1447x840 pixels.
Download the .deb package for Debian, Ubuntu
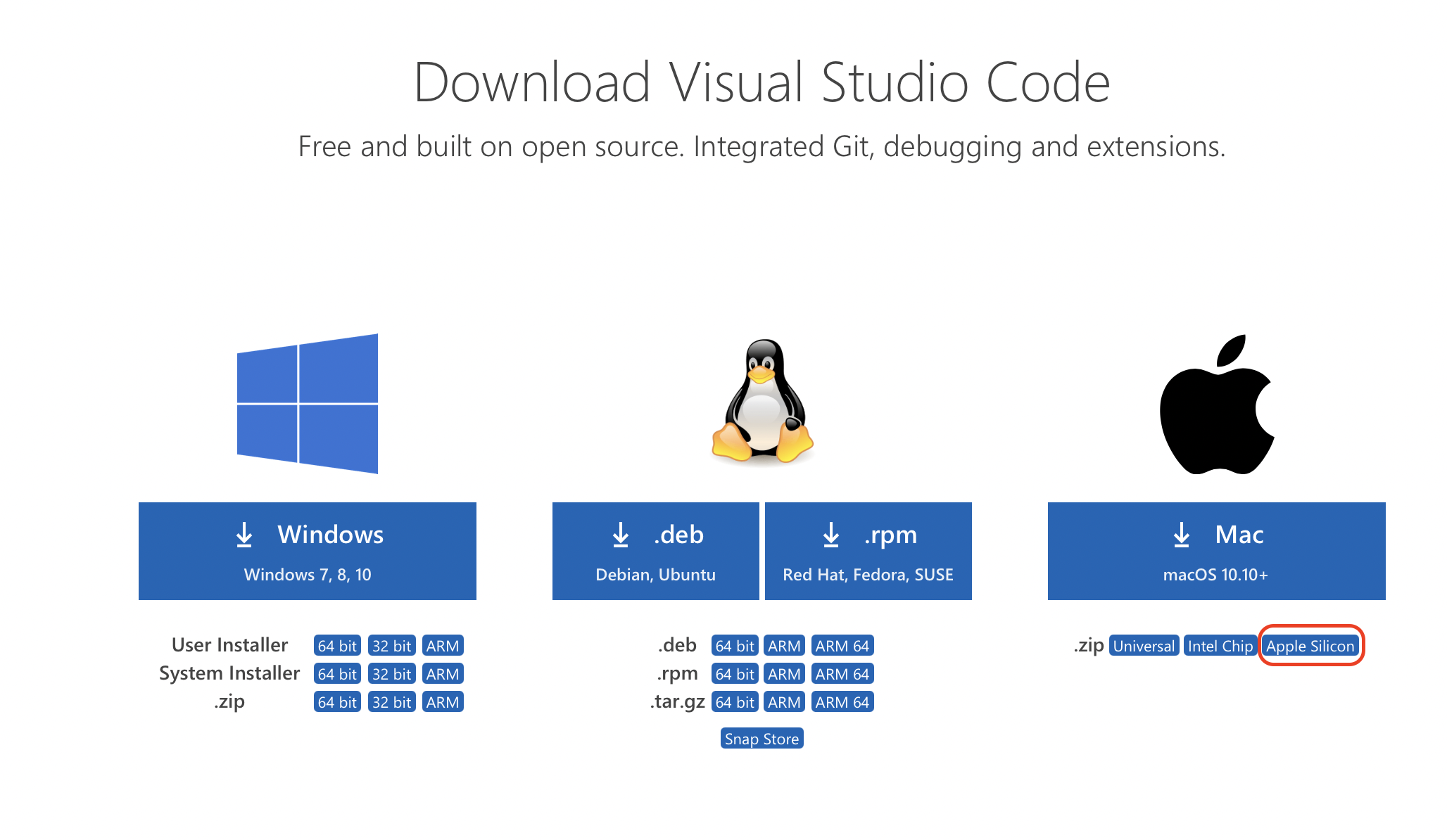click(655, 551)
